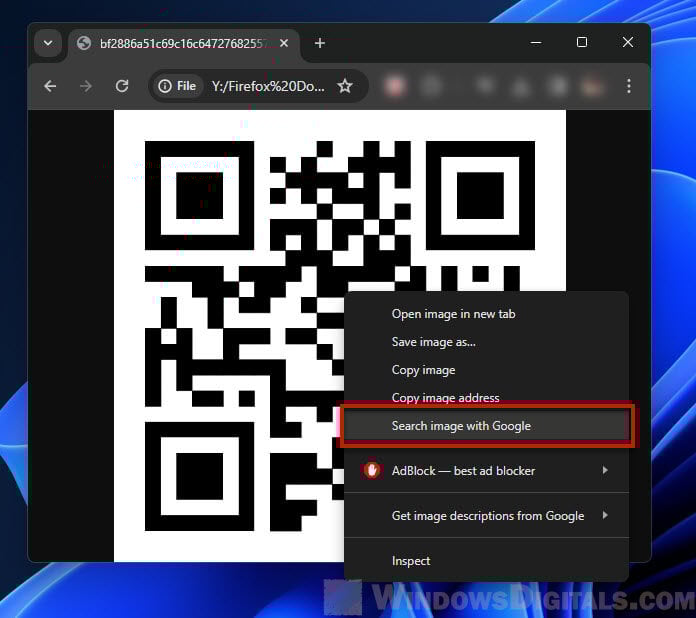Maximize the Chrome window
696x618 pixels.
coord(582,43)
